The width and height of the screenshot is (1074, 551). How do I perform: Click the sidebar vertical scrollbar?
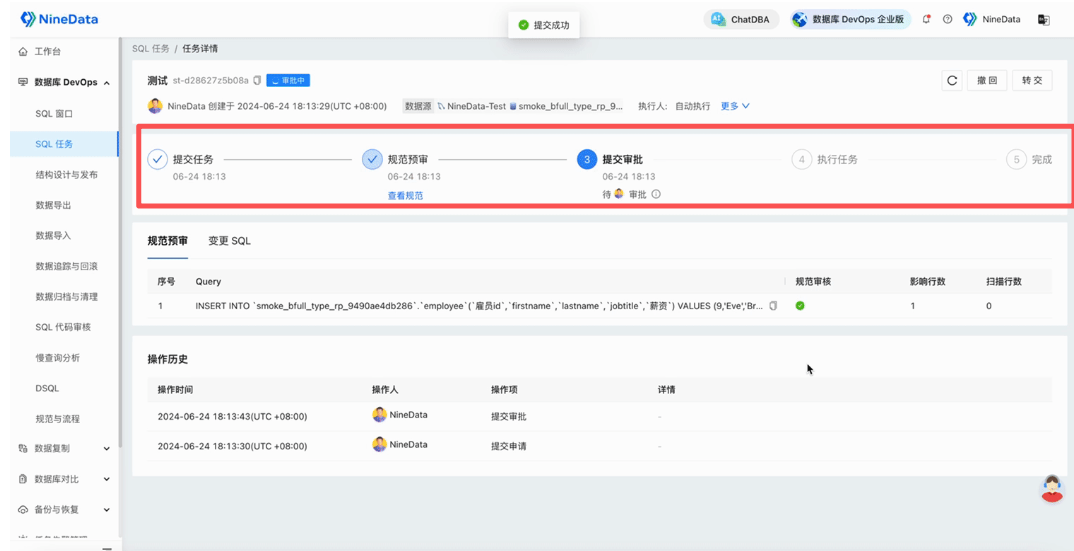(x=121, y=240)
